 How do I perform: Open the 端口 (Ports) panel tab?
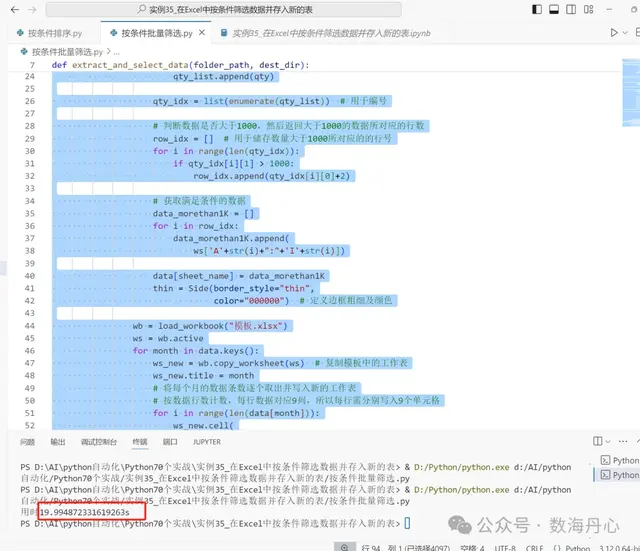click(170, 442)
